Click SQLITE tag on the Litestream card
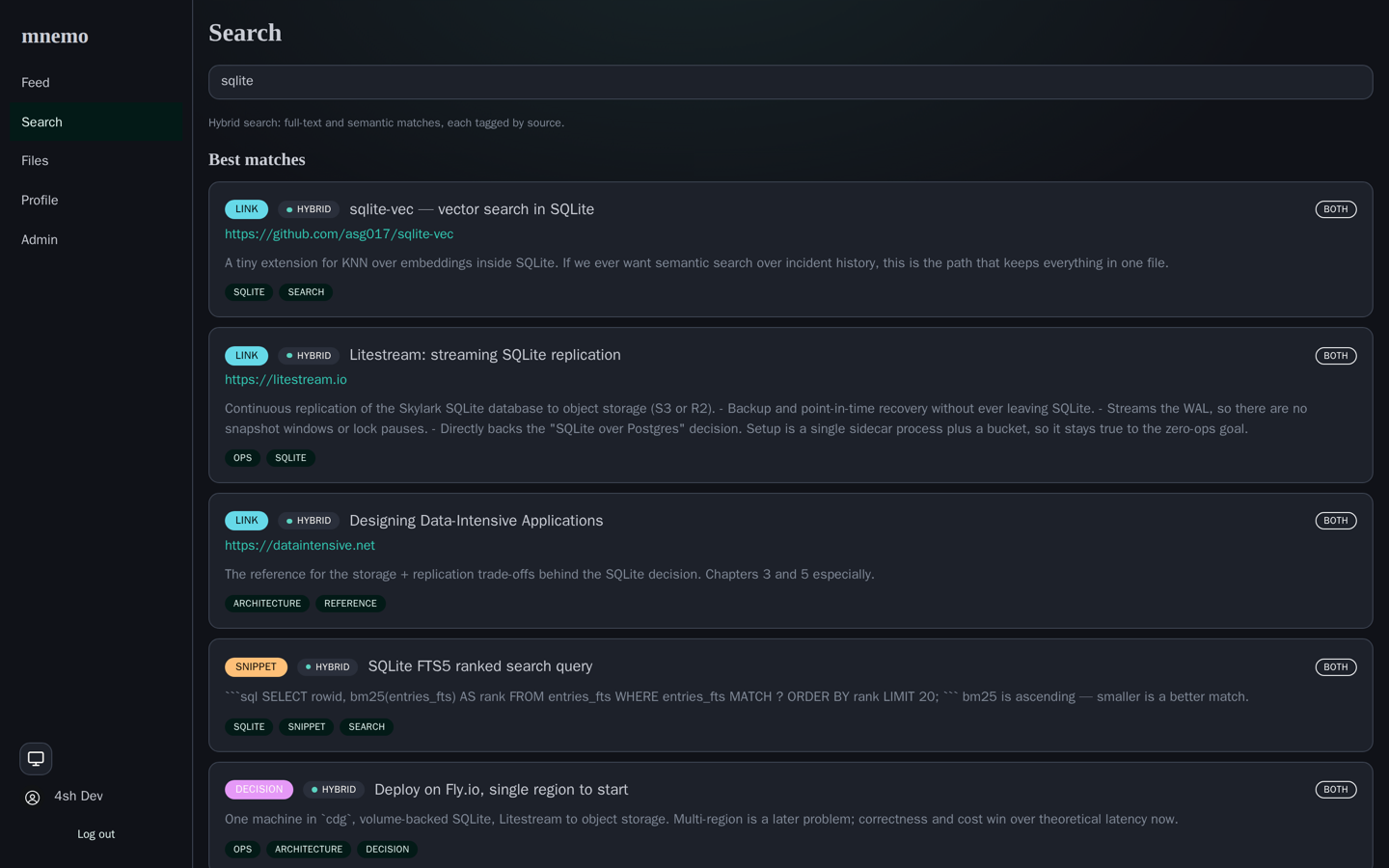The image size is (1389, 868). pyautogui.click(x=290, y=458)
